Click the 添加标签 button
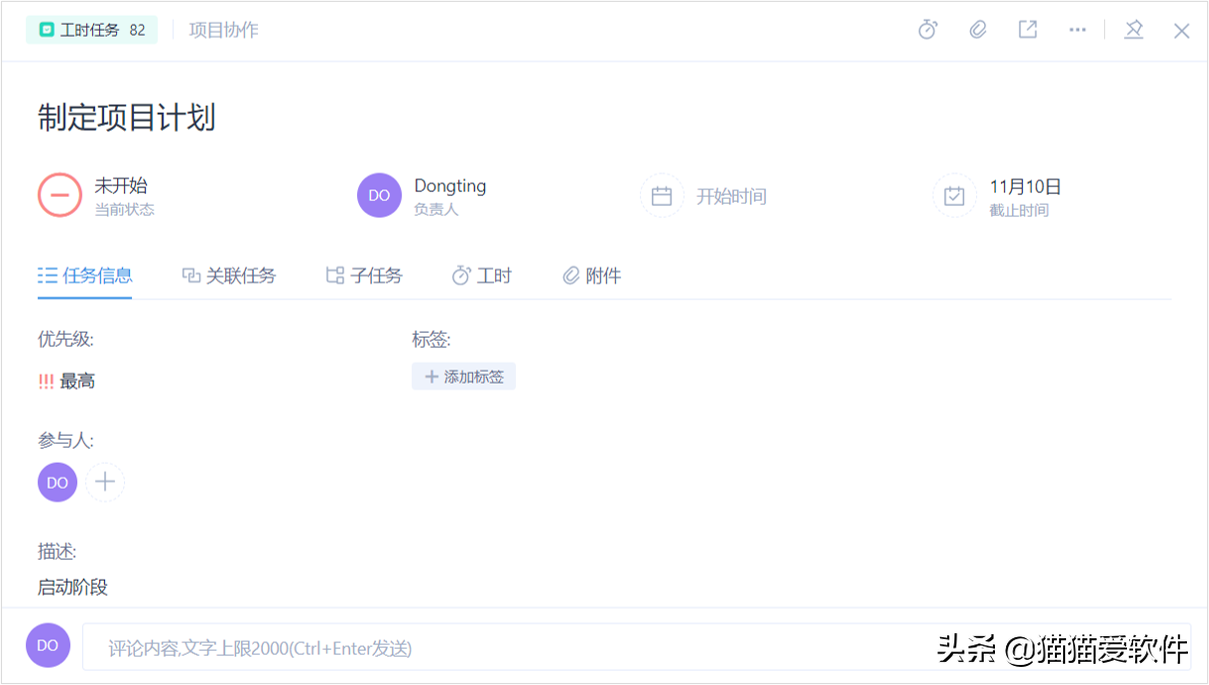The image size is (1209, 685). pos(463,376)
